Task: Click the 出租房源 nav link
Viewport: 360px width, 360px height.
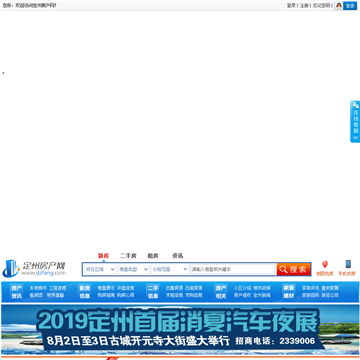Action: click(x=194, y=288)
